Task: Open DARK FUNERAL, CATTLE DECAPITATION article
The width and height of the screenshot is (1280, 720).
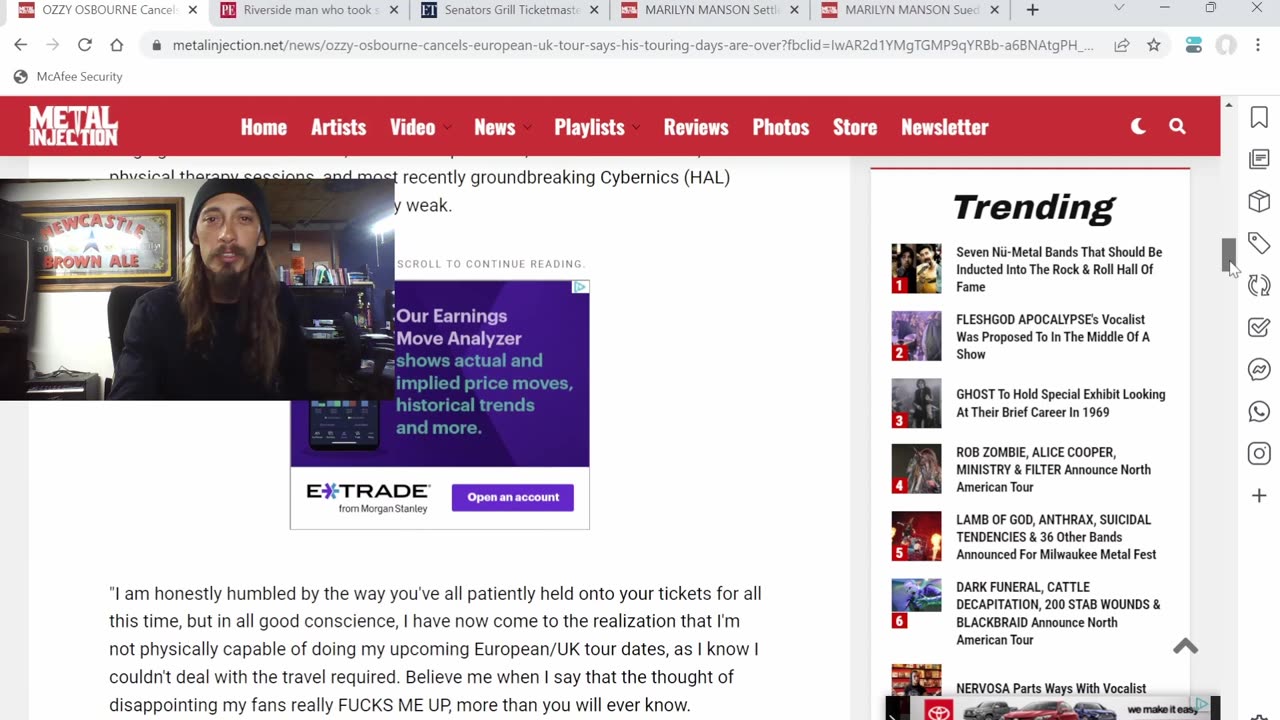Action: pyautogui.click(x=1058, y=613)
